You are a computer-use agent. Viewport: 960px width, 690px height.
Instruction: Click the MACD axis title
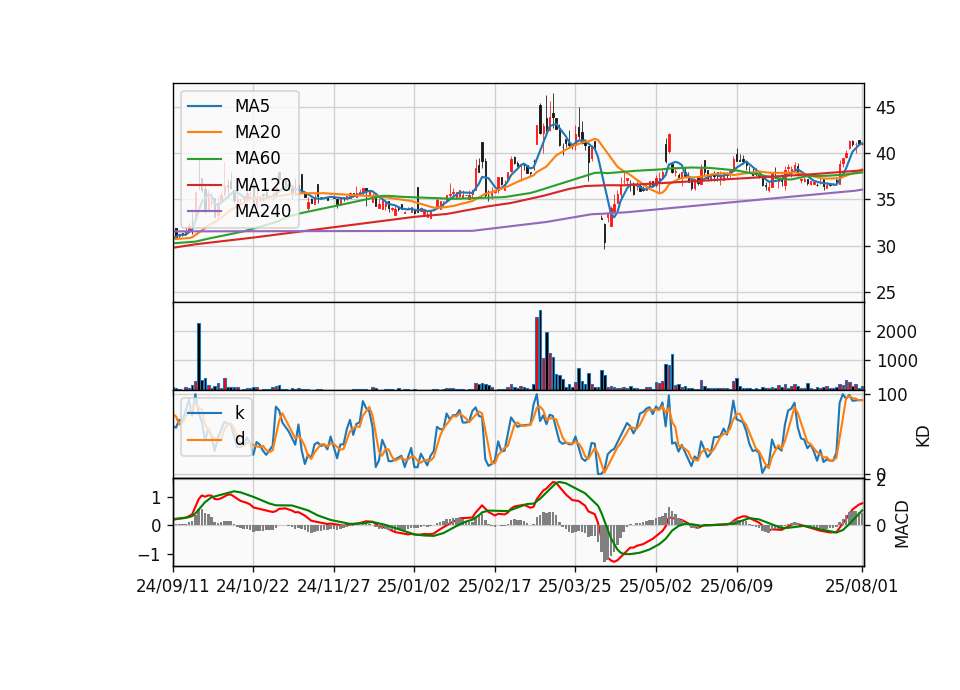click(902, 524)
